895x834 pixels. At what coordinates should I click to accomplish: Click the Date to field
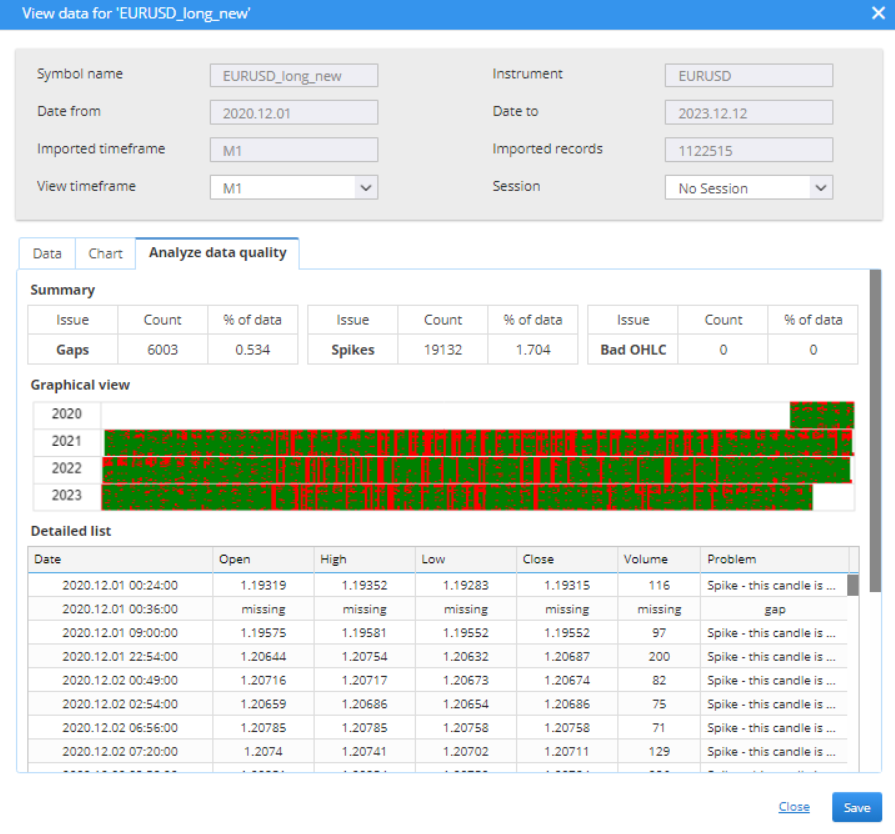tap(748, 113)
